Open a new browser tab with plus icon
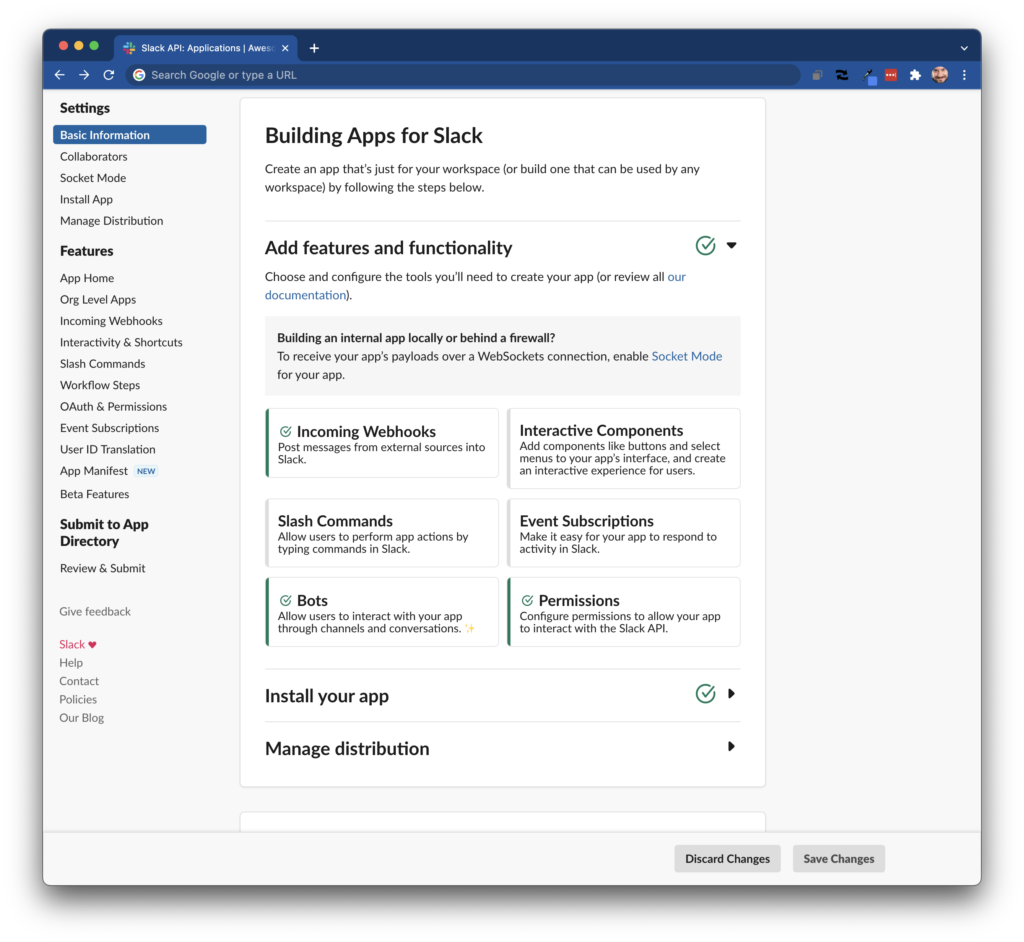This screenshot has height=942, width=1024. [x=314, y=48]
